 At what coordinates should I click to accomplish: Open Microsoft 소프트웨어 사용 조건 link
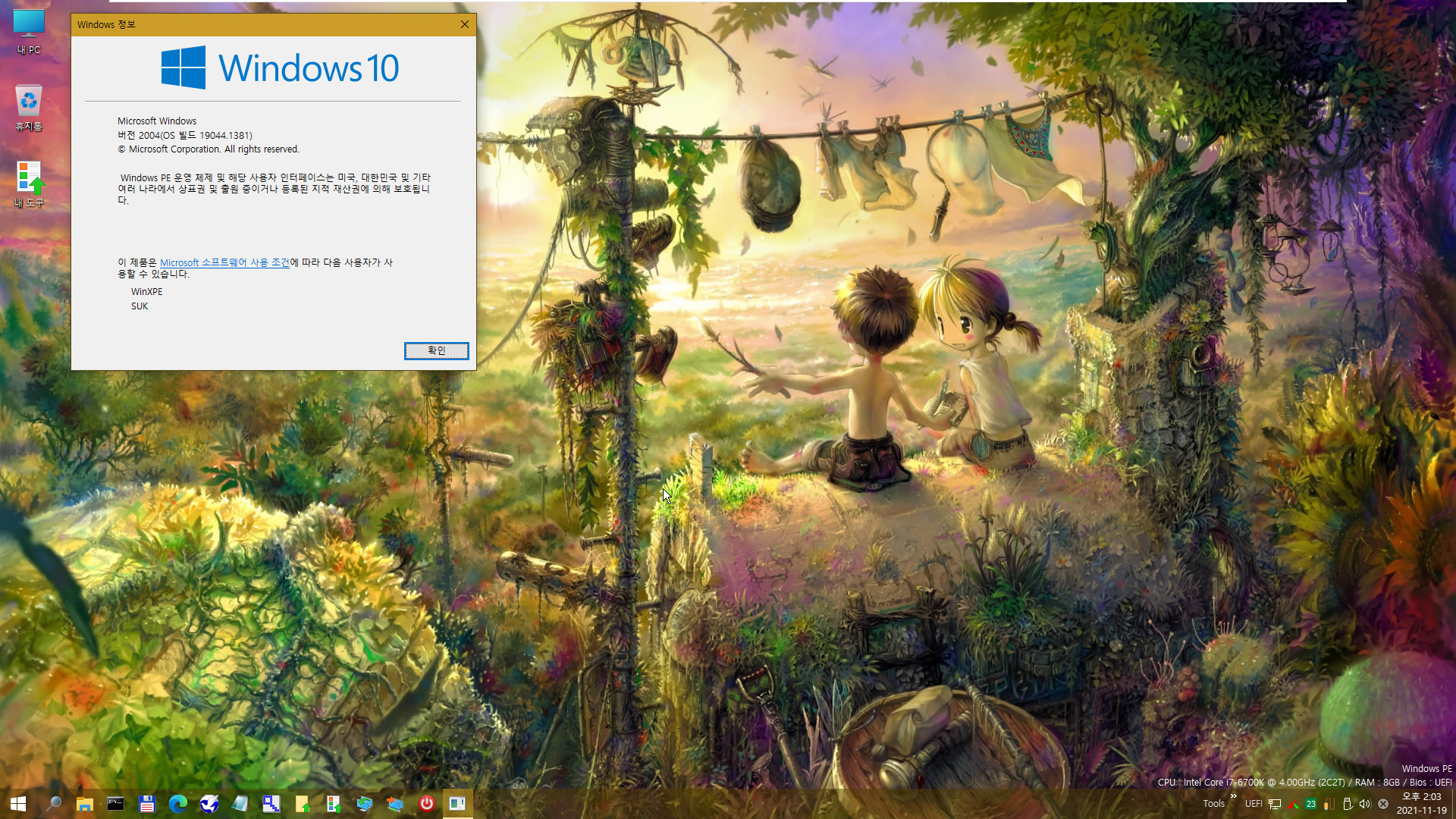click(x=224, y=262)
